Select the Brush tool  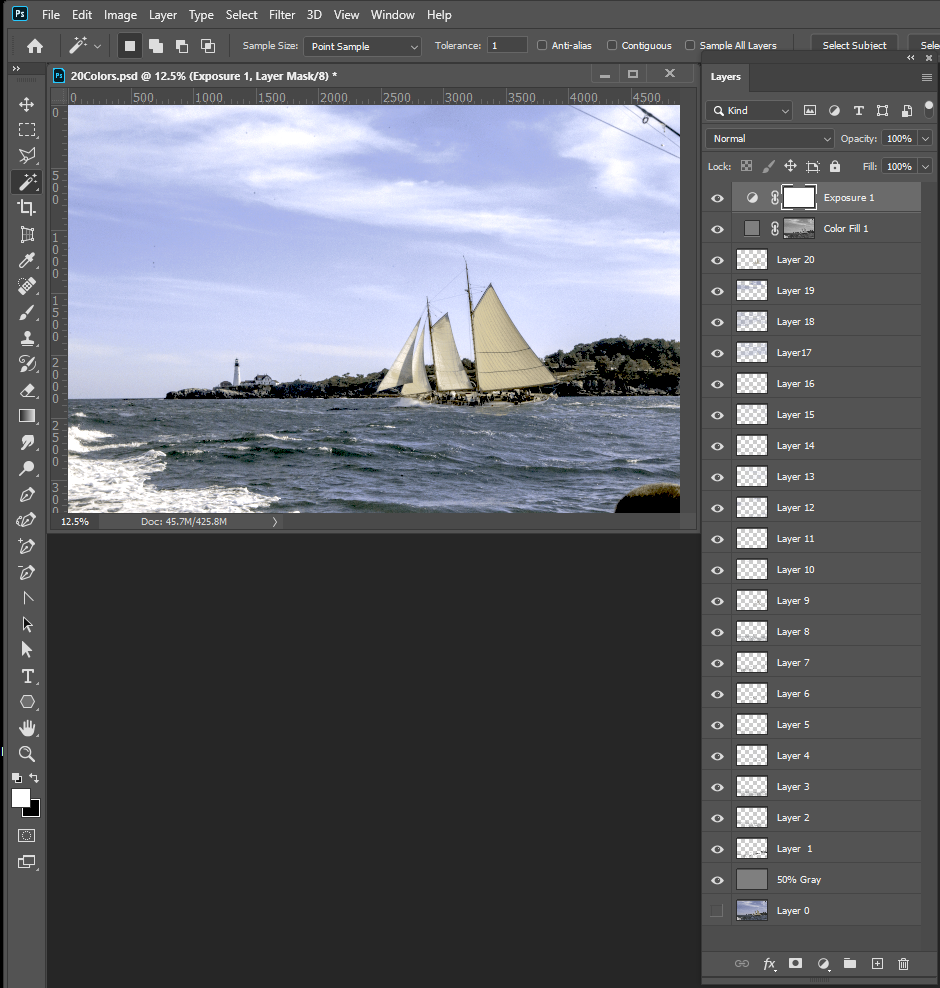26,312
